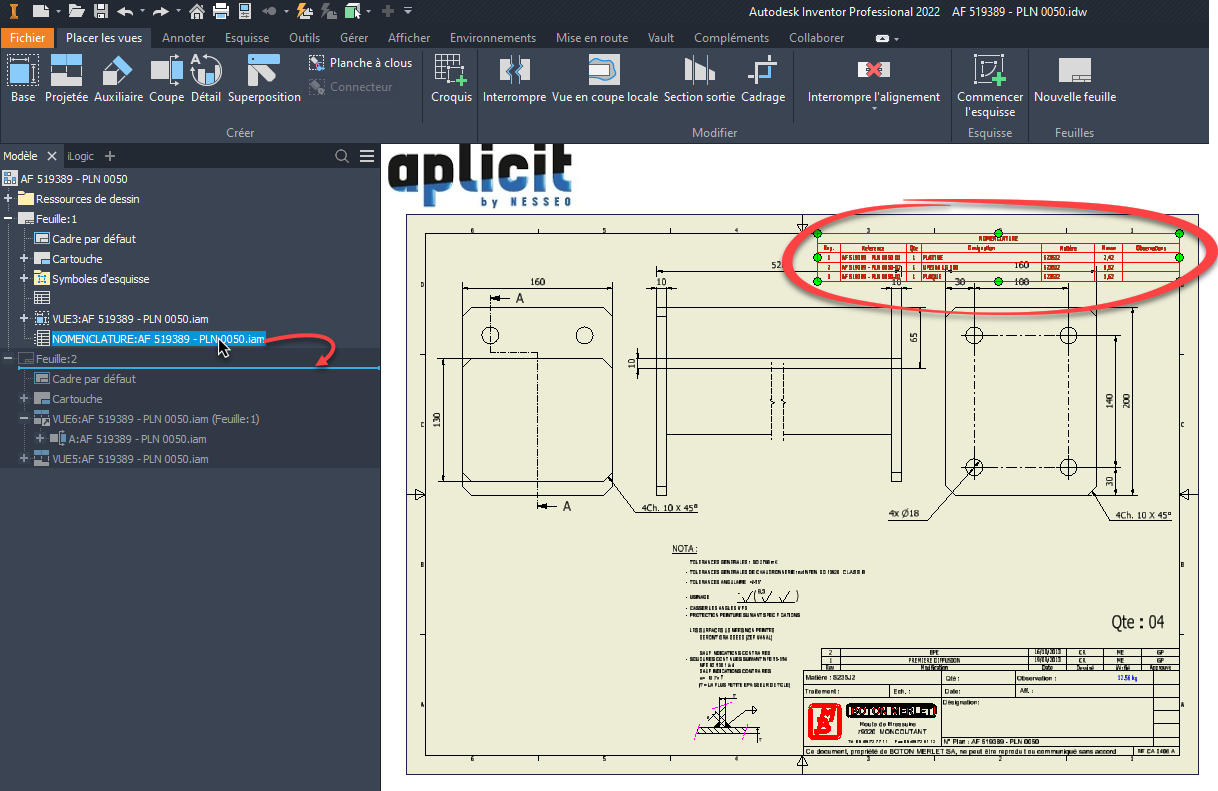Select the Croquis tool

pos(451,79)
